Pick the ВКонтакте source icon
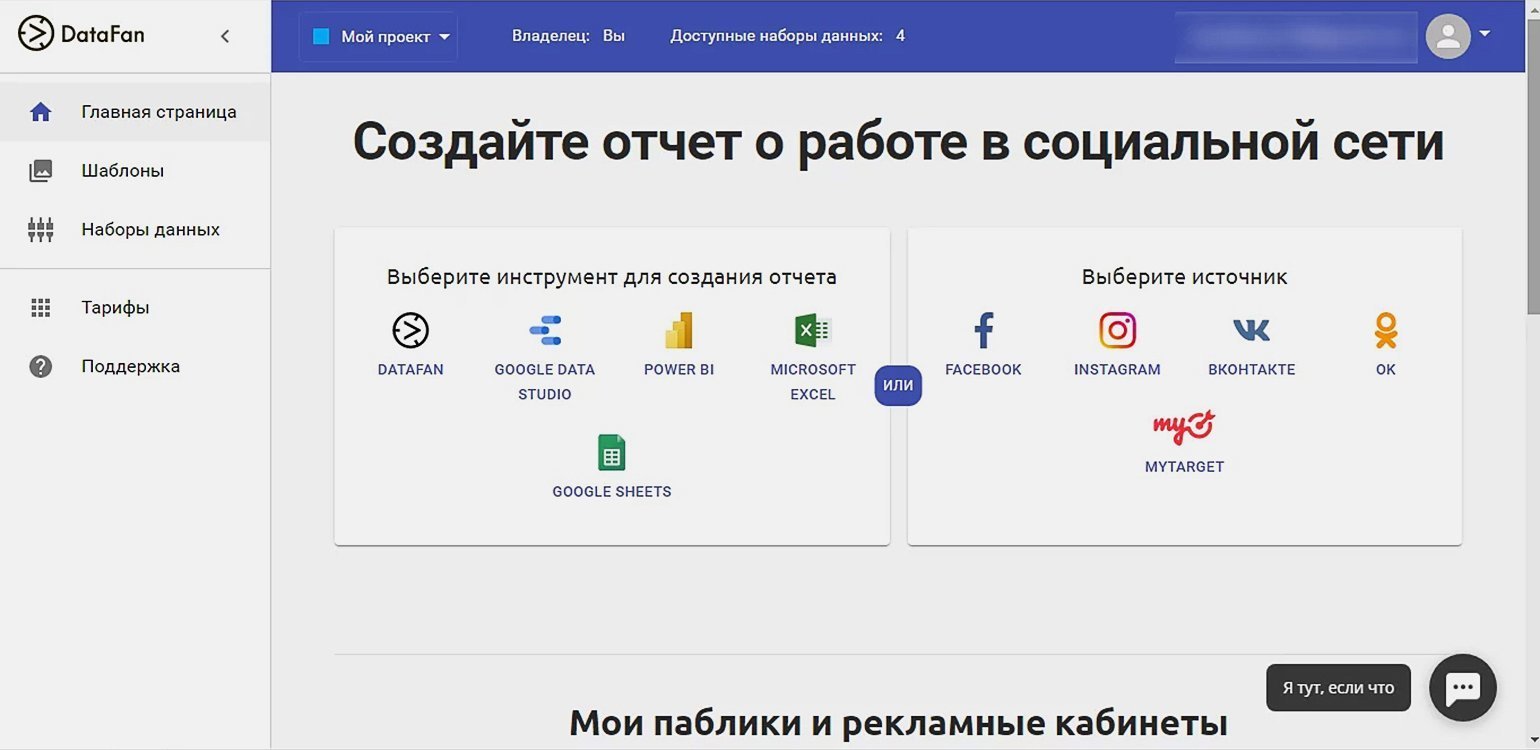Image resolution: width=1540 pixels, height=750 pixels. point(1251,331)
